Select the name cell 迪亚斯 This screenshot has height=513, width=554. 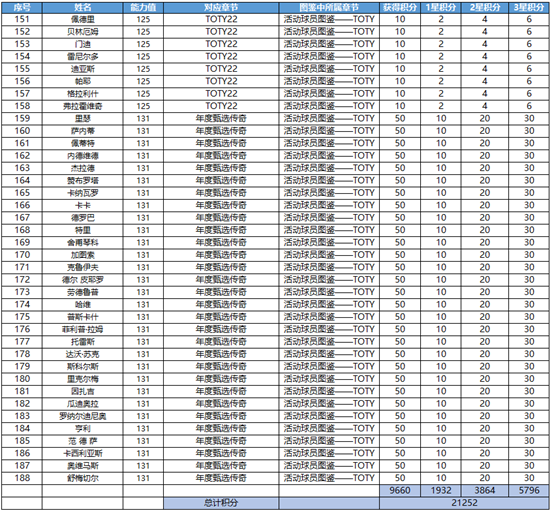[x=83, y=69]
